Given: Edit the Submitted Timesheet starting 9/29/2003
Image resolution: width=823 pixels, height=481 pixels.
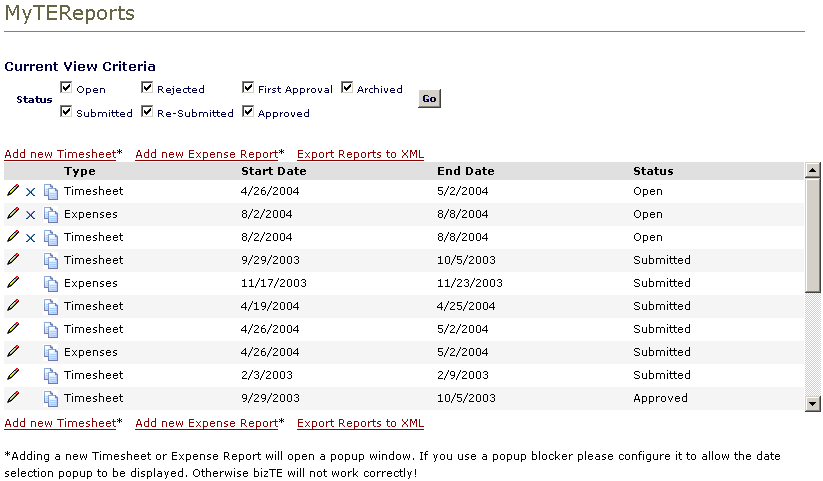Looking at the screenshot, I should coord(13,259).
